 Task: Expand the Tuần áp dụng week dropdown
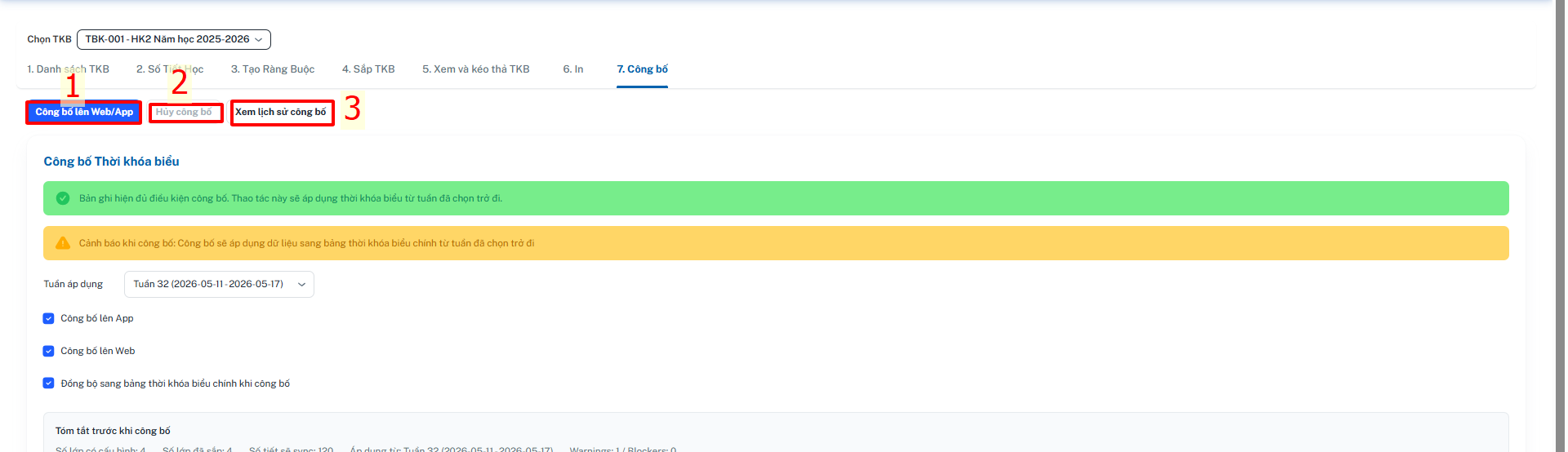point(219,284)
